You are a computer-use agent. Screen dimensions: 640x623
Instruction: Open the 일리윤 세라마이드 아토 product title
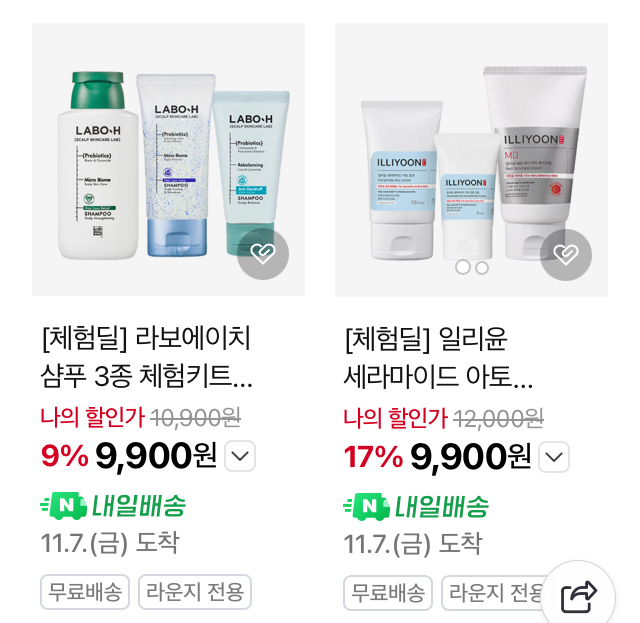pyautogui.click(x=438, y=358)
